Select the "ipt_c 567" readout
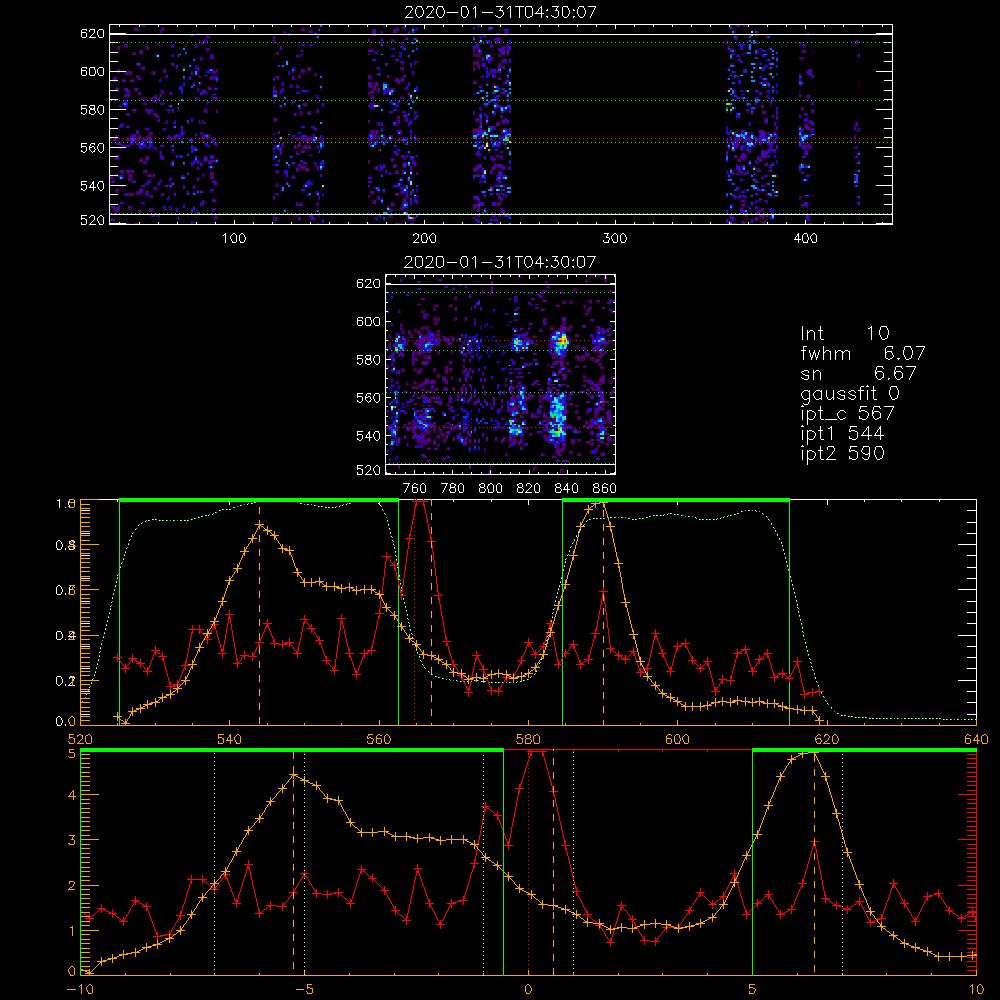This screenshot has width=1000, height=1000. click(x=848, y=413)
